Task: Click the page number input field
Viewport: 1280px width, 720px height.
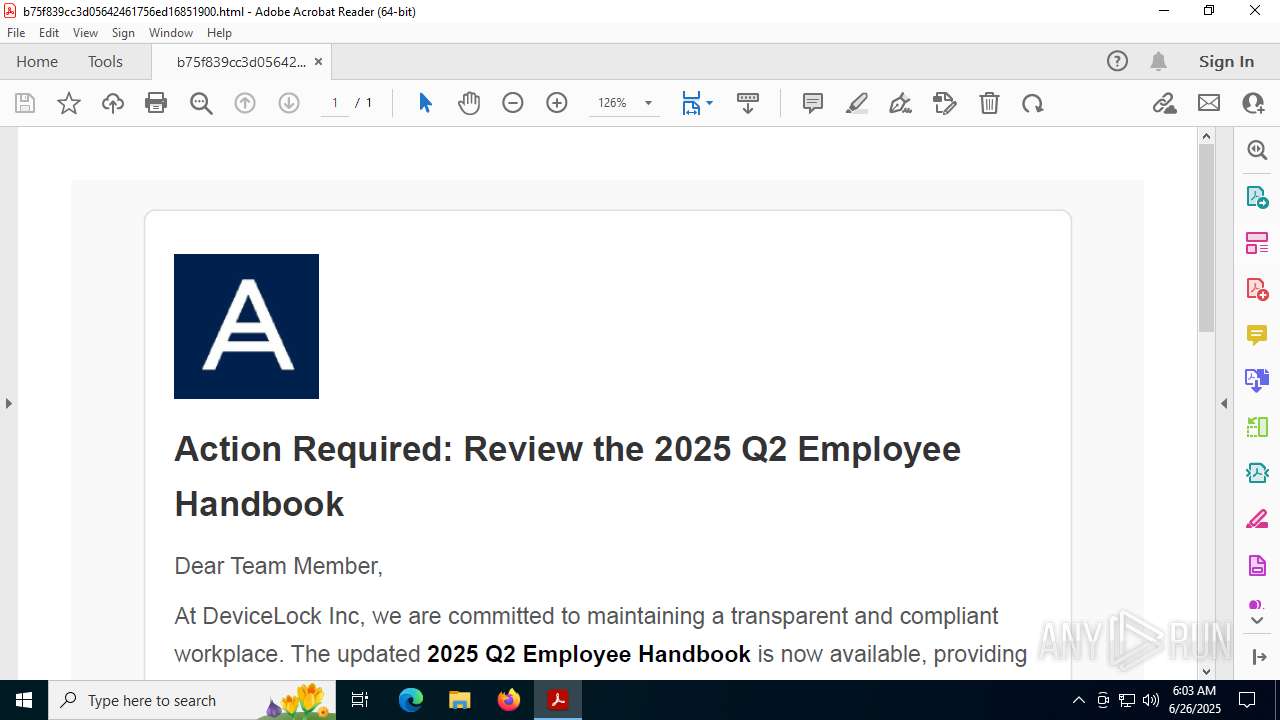Action: (x=335, y=103)
